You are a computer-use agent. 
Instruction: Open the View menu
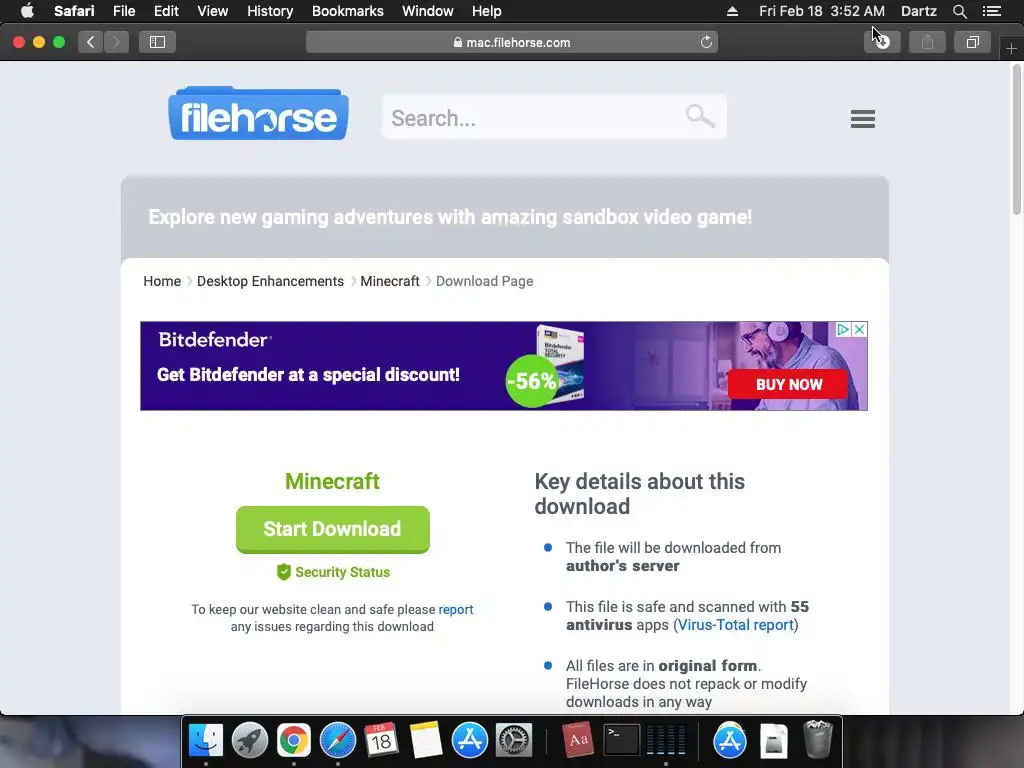212,11
